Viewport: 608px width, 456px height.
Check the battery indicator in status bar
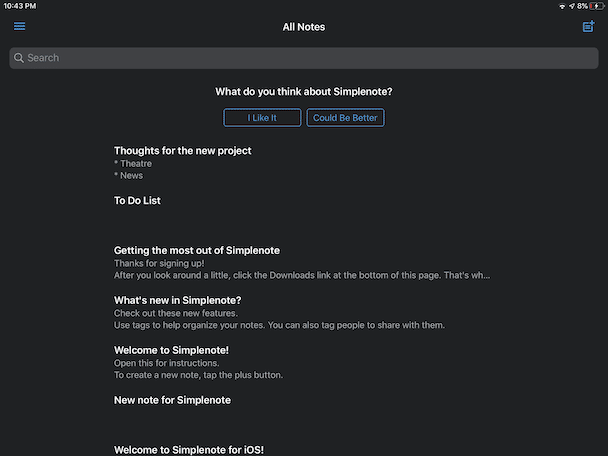coord(596,6)
